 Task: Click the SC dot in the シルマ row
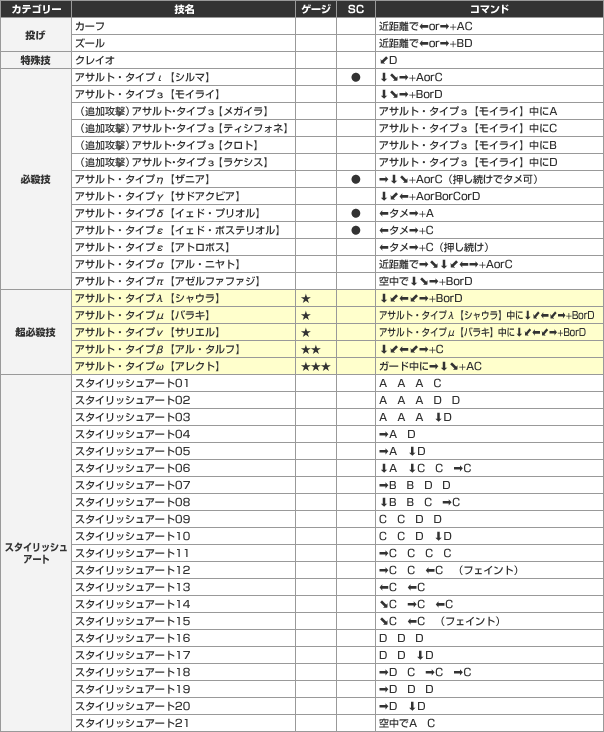coord(356,77)
